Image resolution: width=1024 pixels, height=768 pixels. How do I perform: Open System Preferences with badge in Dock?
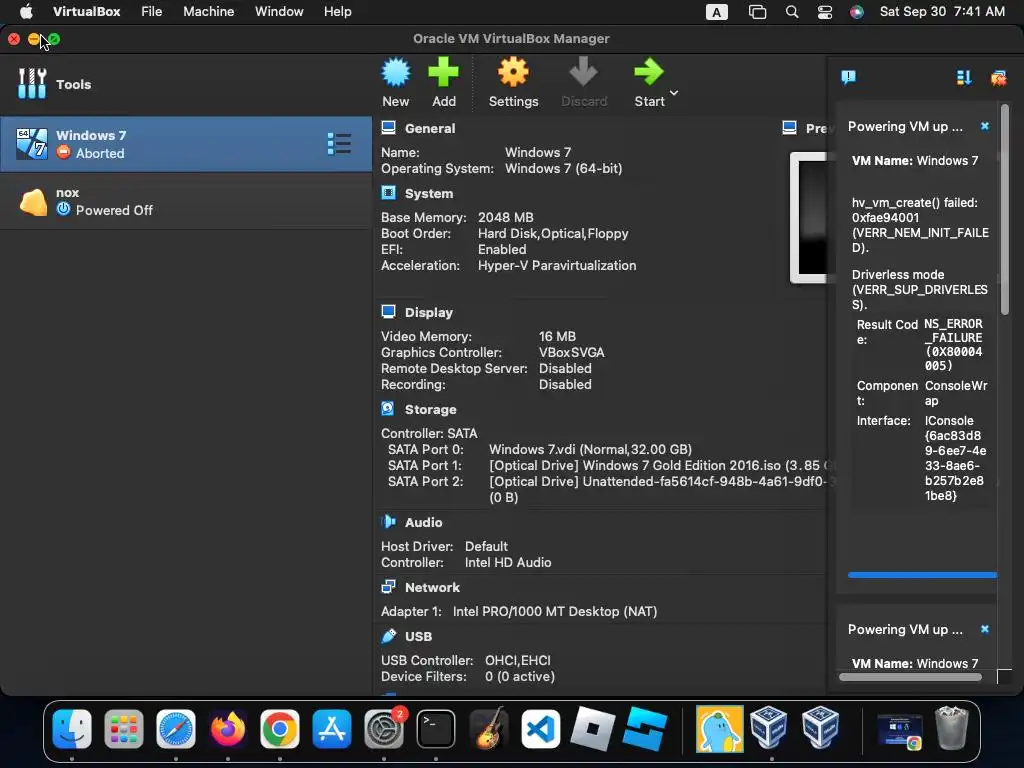(x=384, y=729)
